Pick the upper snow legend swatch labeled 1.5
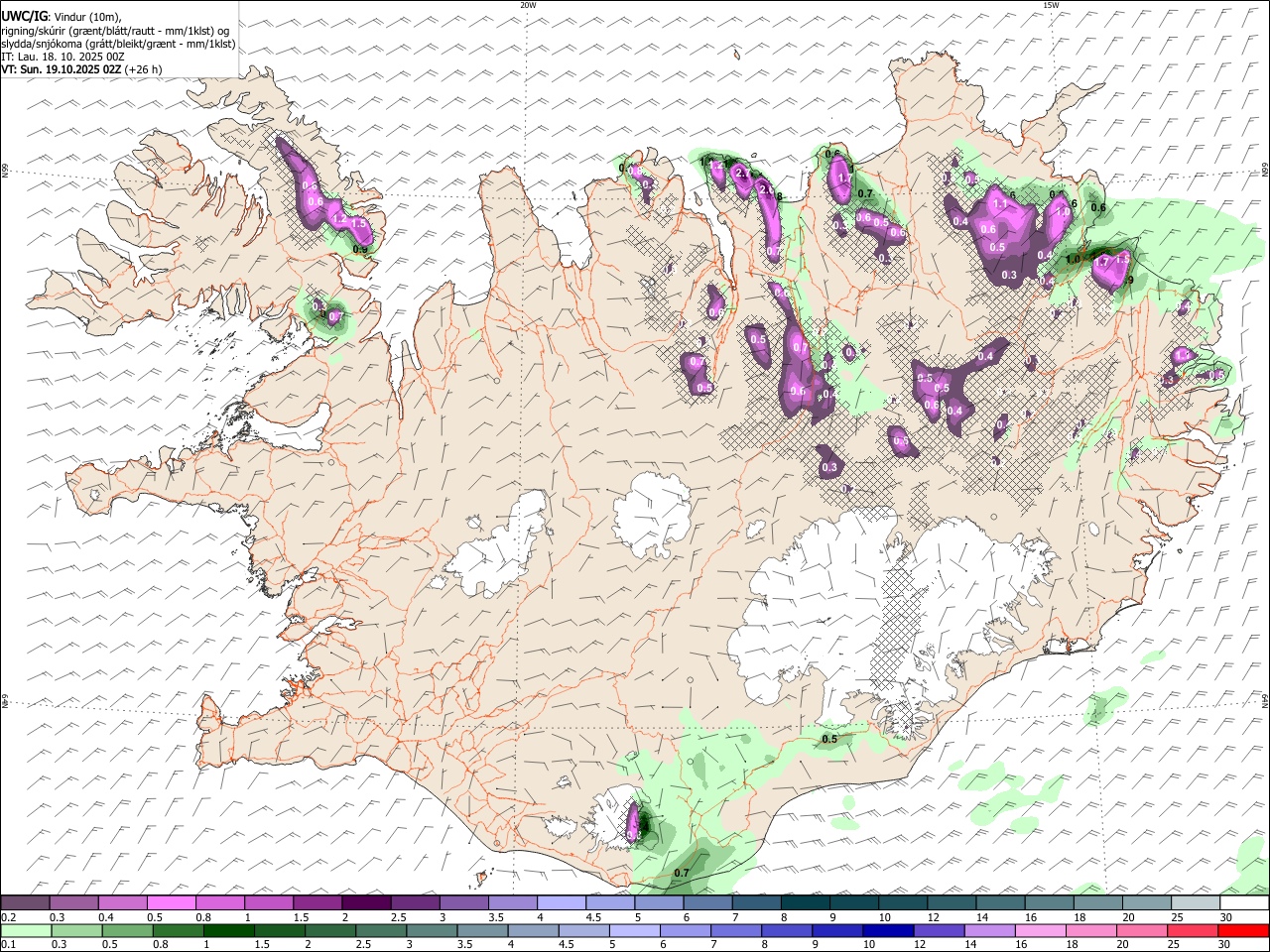Viewport: 1270px width, 952px height. click(317, 902)
